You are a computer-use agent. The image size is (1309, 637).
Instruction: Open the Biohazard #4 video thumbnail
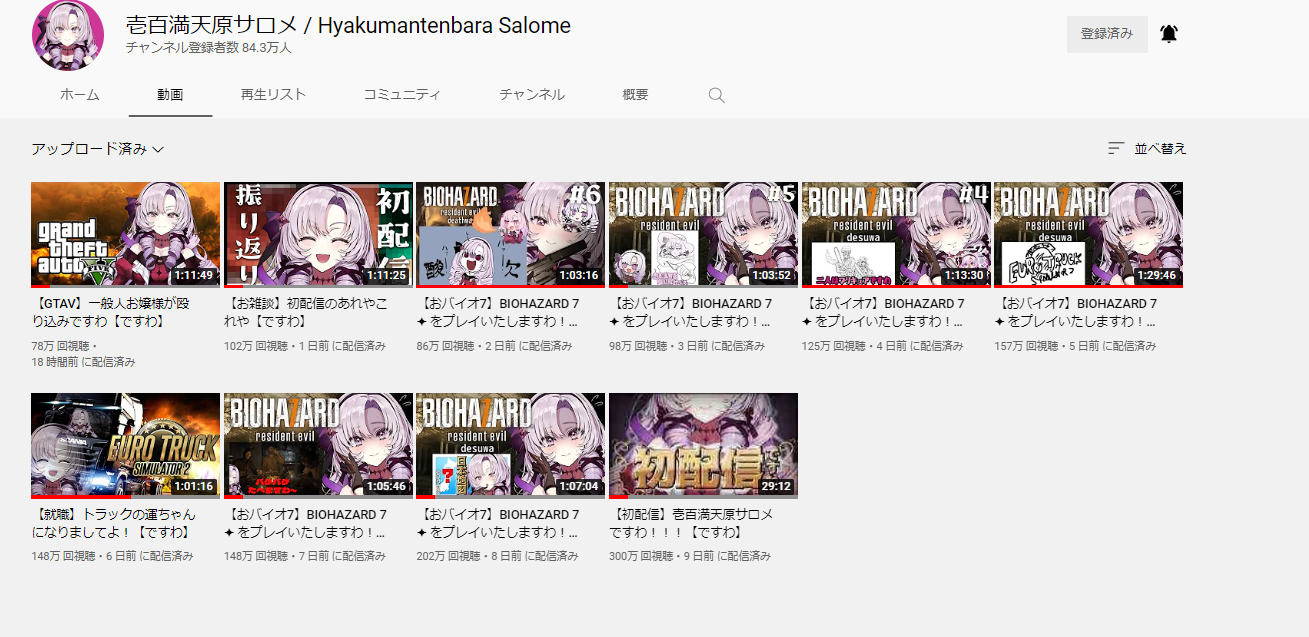tap(896, 234)
